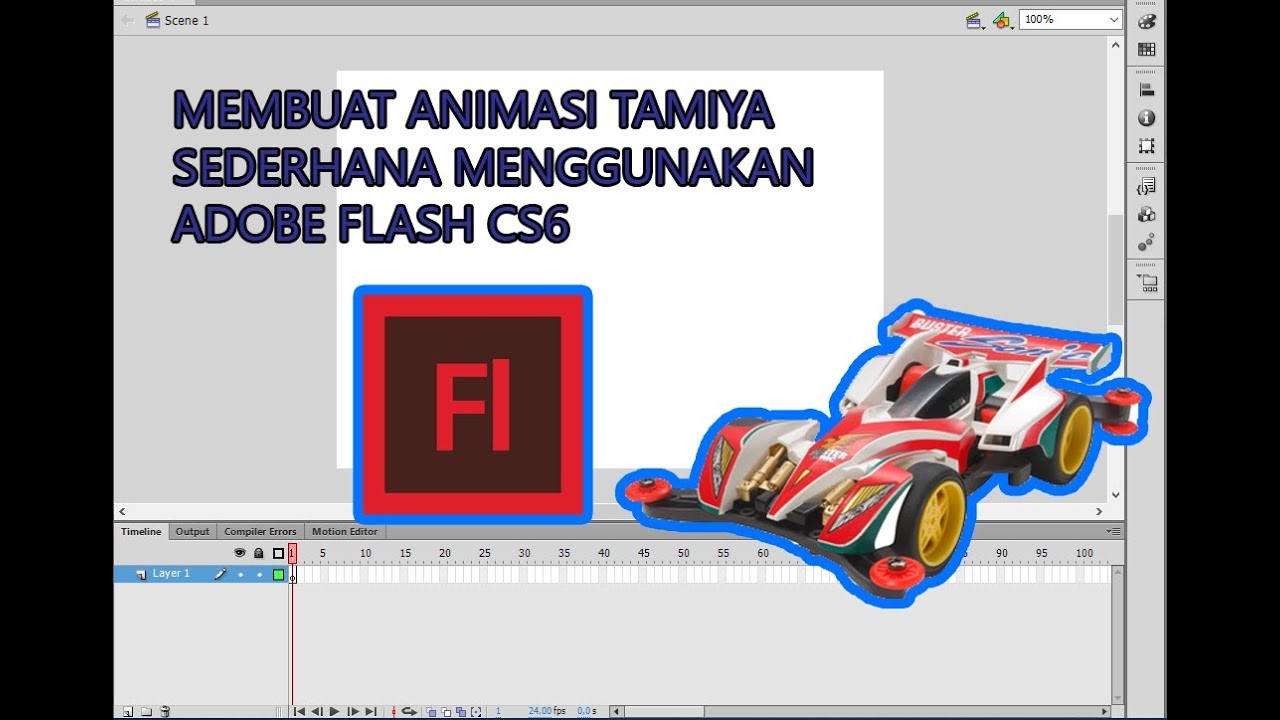Click the timeline horizontal scrollbar left arrow
The height and width of the screenshot is (720, 1280).
pyautogui.click(x=616, y=712)
